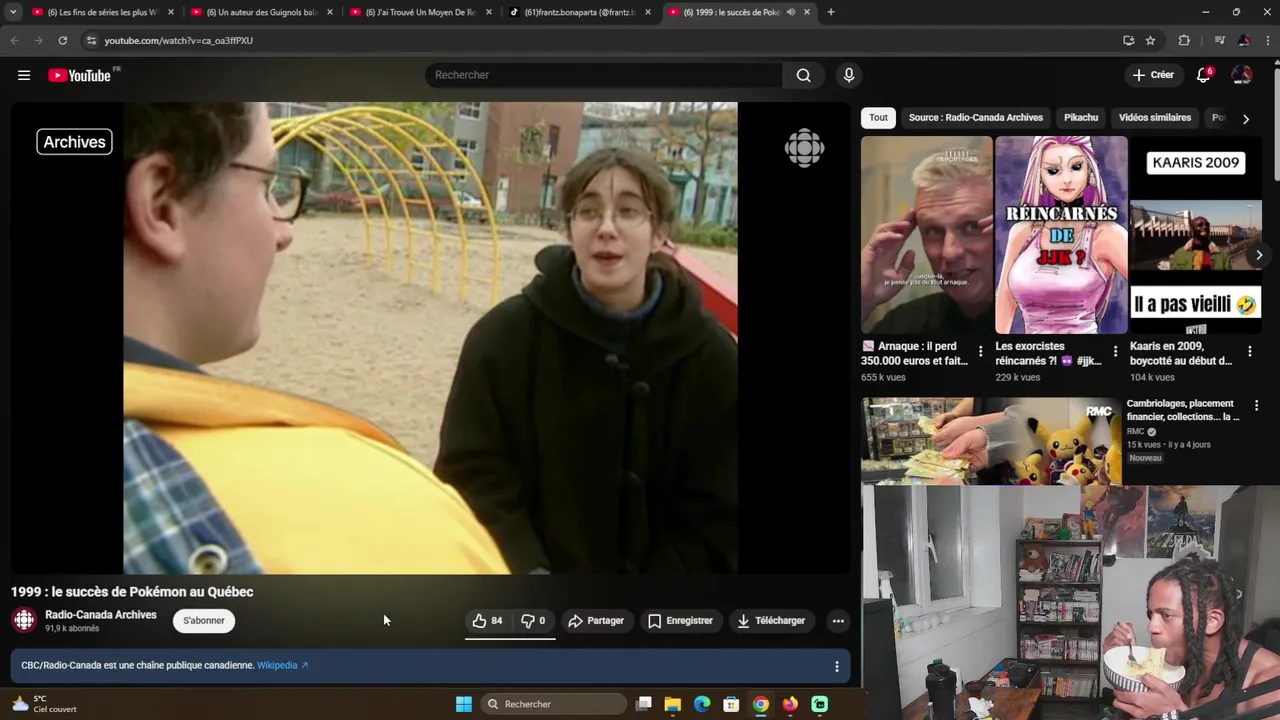Open more actions ellipsis under video
The width and height of the screenshot is (1280, 720).
(x=838, y=621)
